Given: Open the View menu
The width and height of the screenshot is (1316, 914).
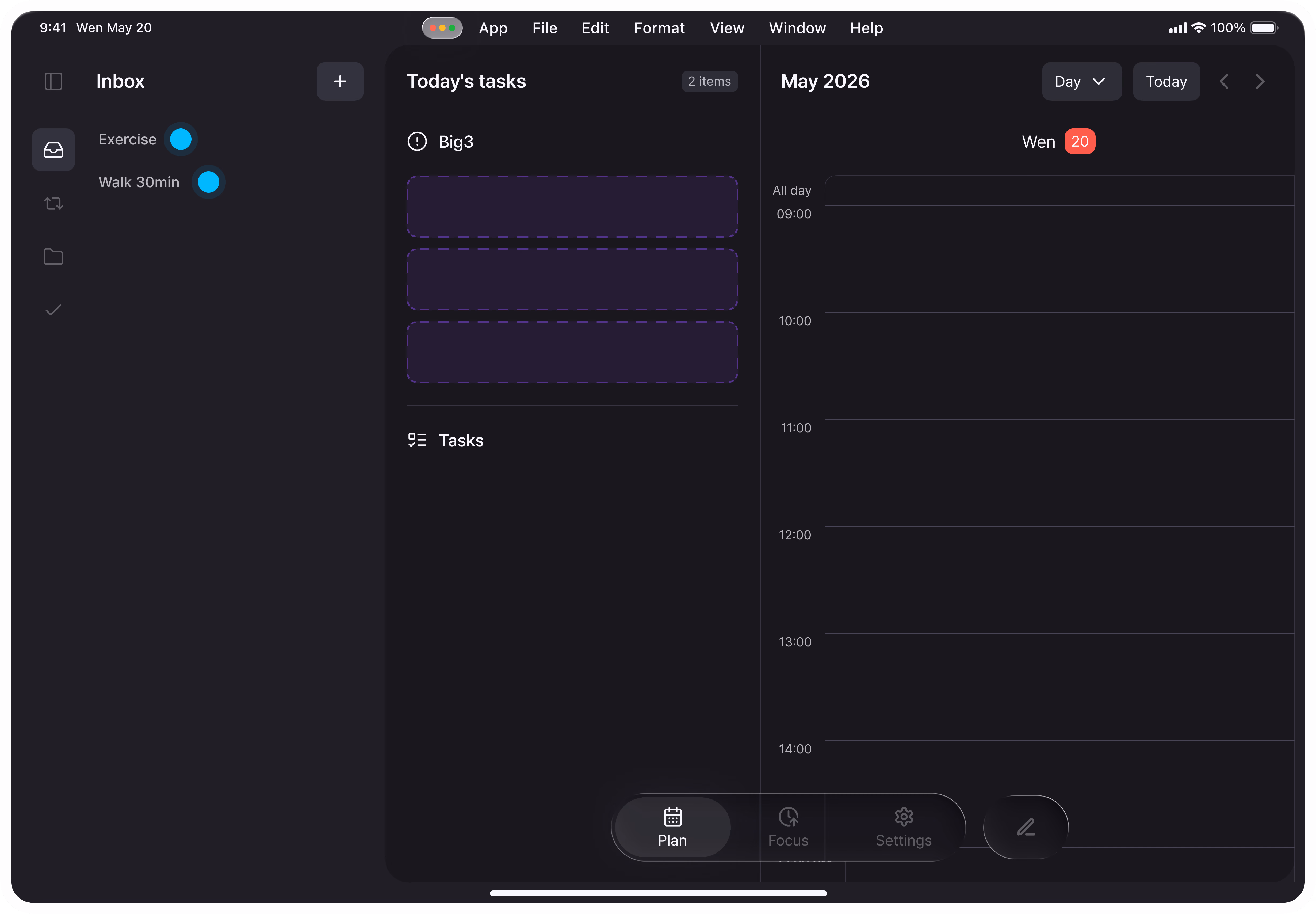Looking at the screenshot, I should [727, 28].
